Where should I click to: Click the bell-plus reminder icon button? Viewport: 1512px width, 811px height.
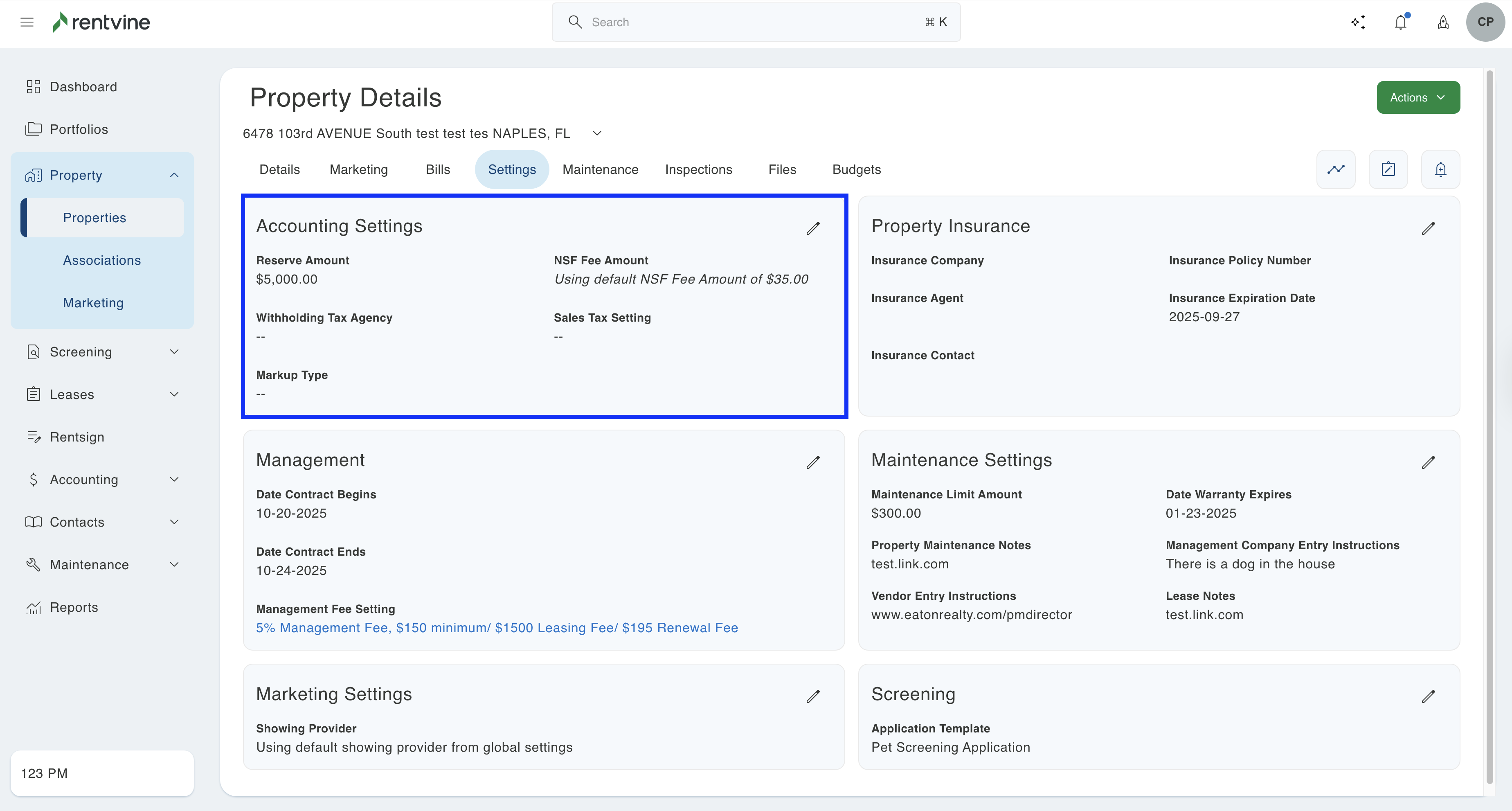point(1440,169)
